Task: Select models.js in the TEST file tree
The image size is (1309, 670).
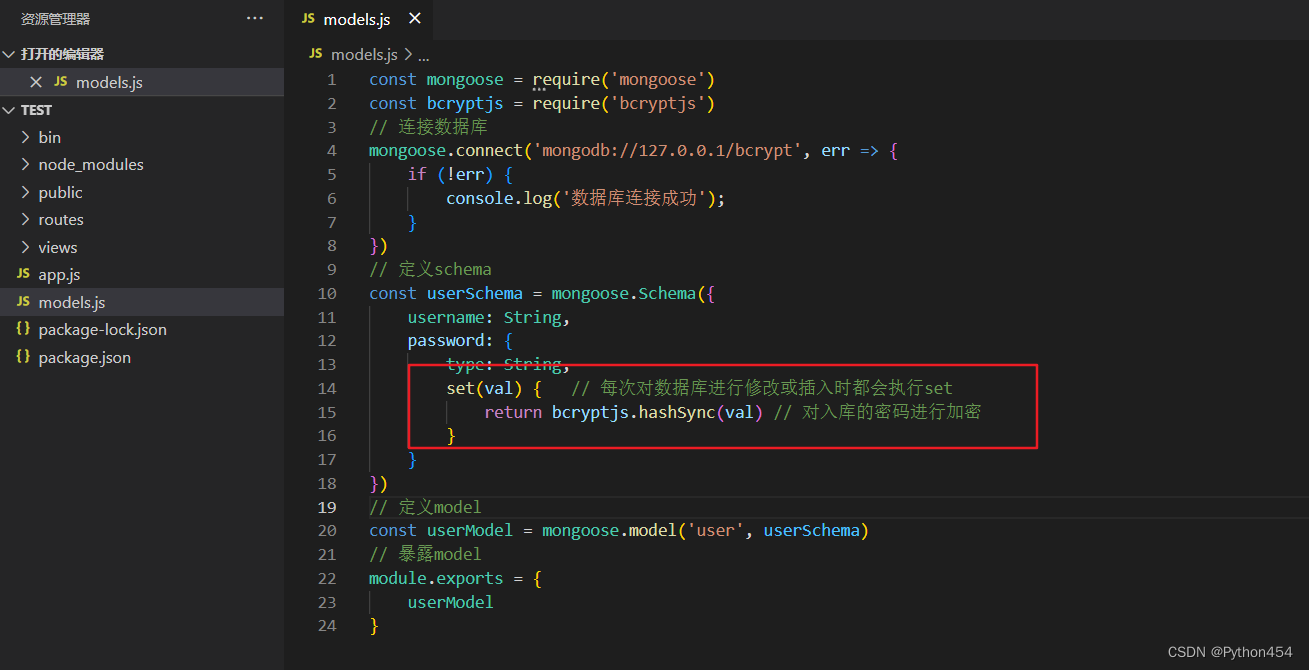Action: point(142,302)
